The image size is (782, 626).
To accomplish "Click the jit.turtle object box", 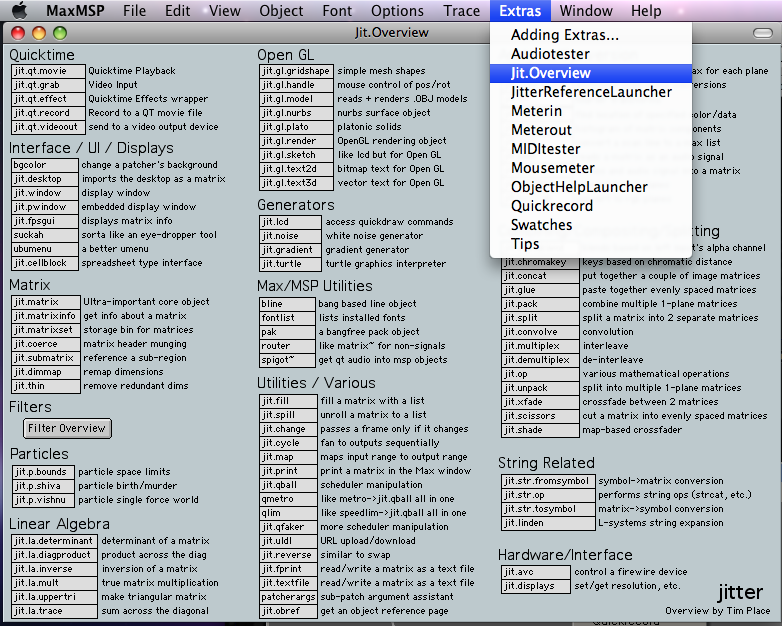I will click(290, 264).
